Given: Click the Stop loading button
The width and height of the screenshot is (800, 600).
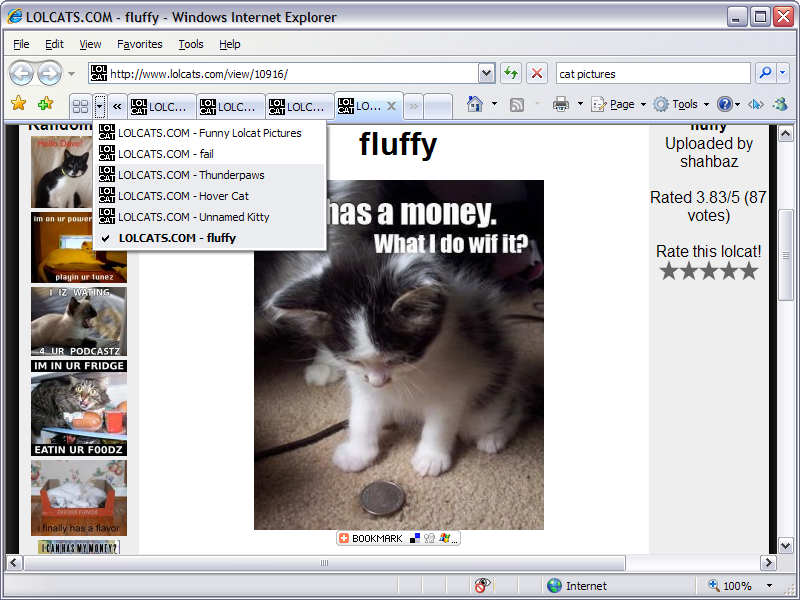Looking at the screenshot, I should tap(537, 73).
